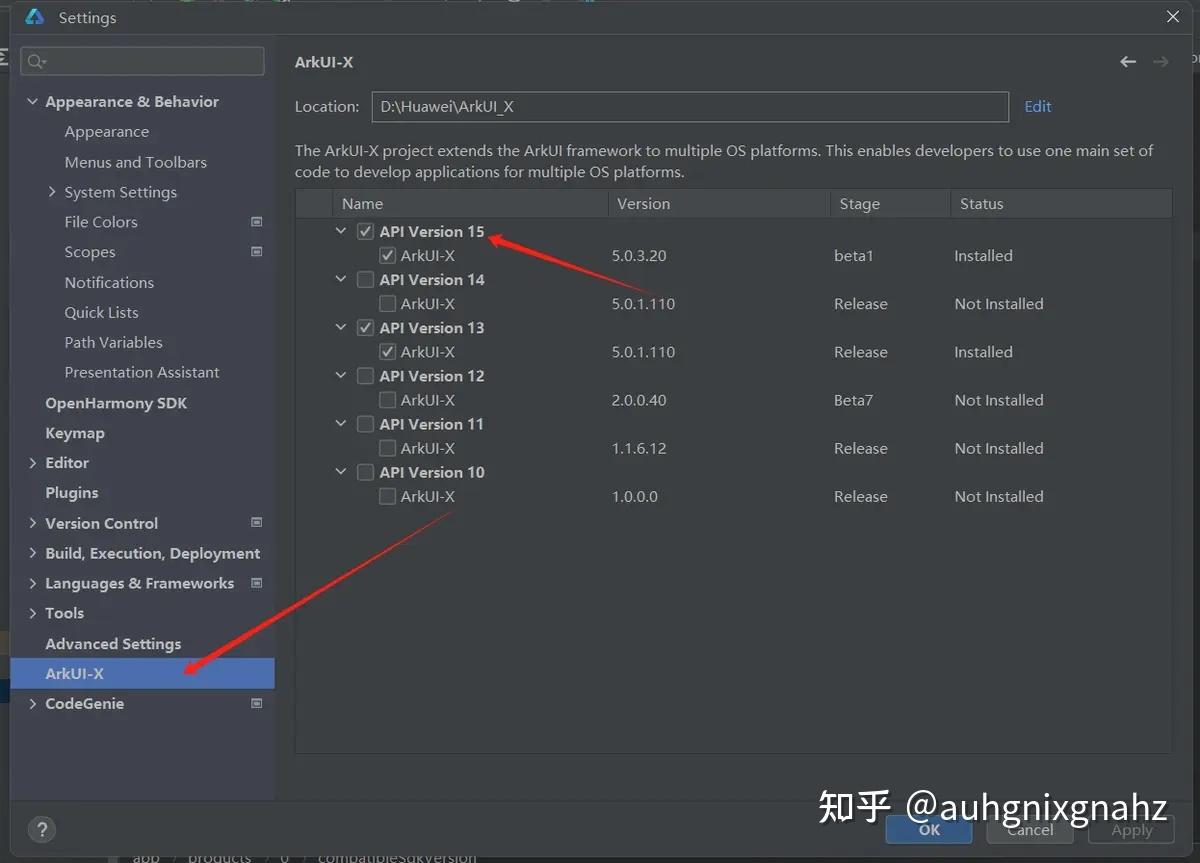Click the help question mark icon
Screen dimensions: 1200x863
tap(41, 829)
